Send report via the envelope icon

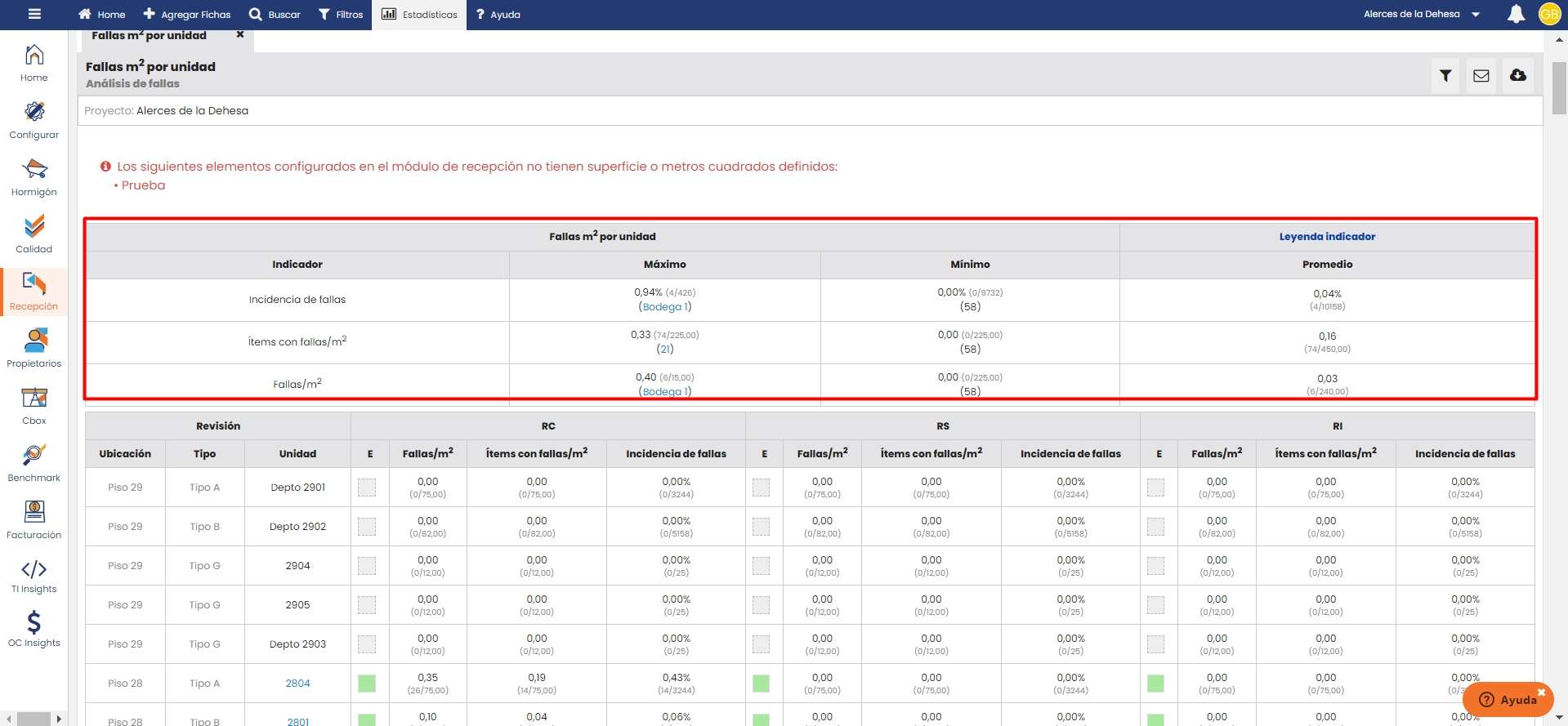[x=1481, y=76]
